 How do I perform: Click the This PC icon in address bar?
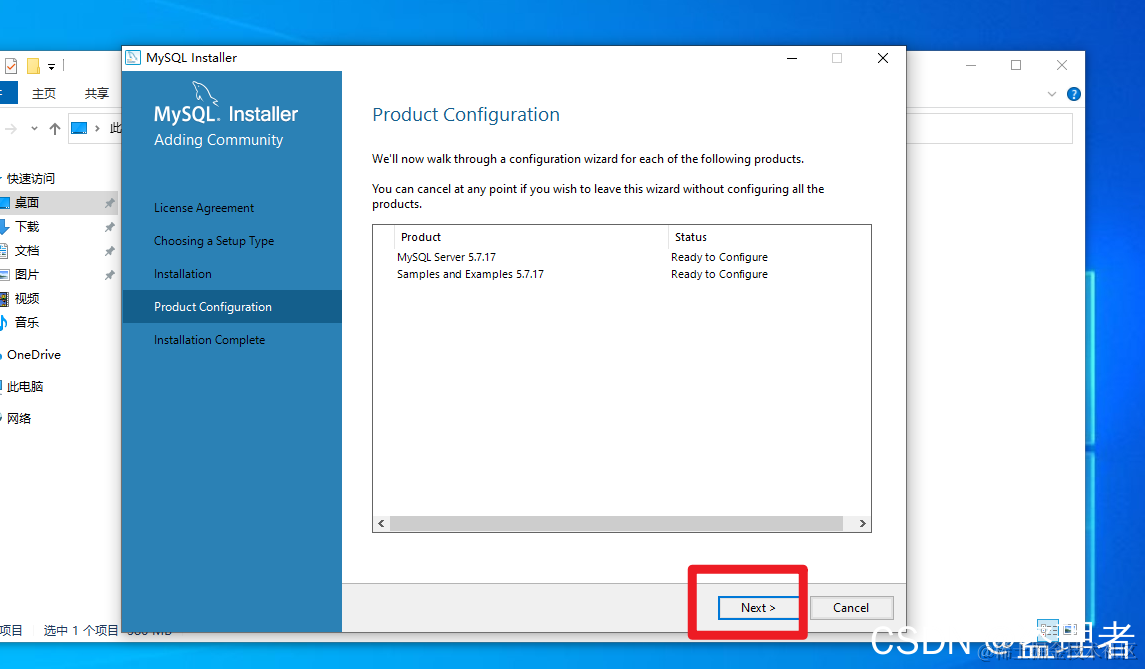[x=79, y=129]
